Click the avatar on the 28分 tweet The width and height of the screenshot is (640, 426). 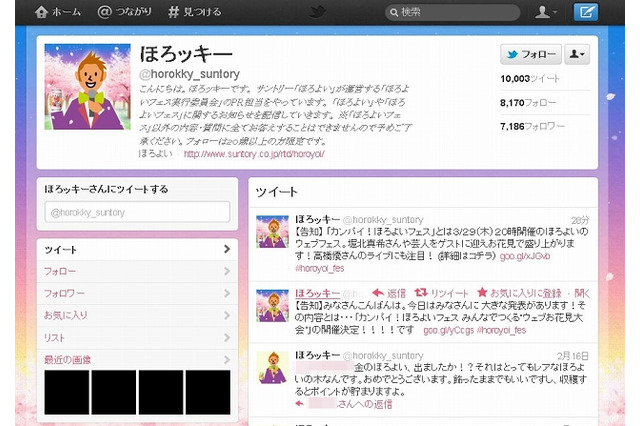point(272,232)
